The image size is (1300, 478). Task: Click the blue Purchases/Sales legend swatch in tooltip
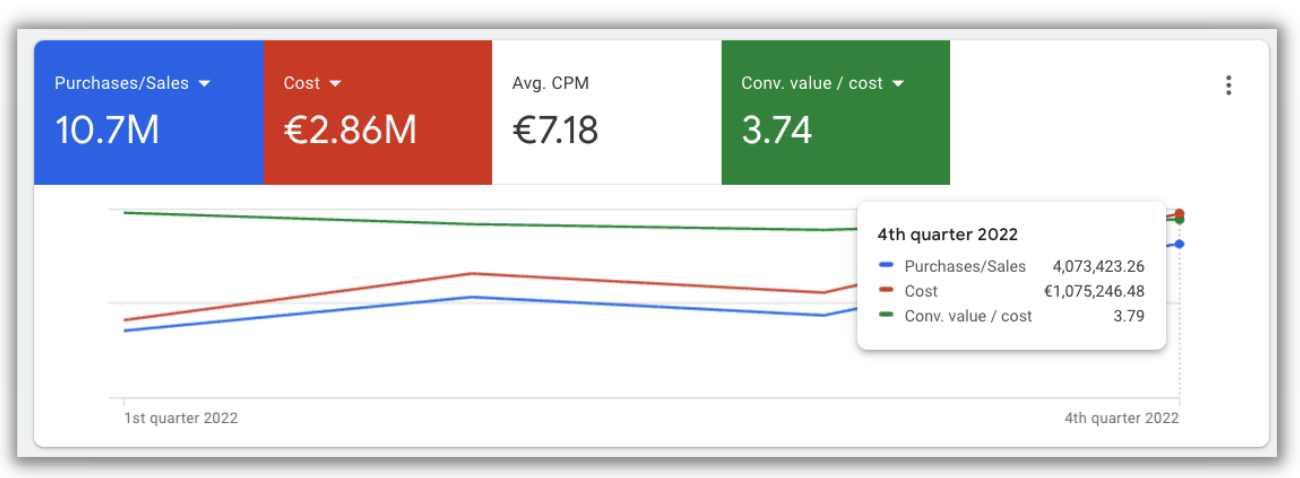click(885, 266)
